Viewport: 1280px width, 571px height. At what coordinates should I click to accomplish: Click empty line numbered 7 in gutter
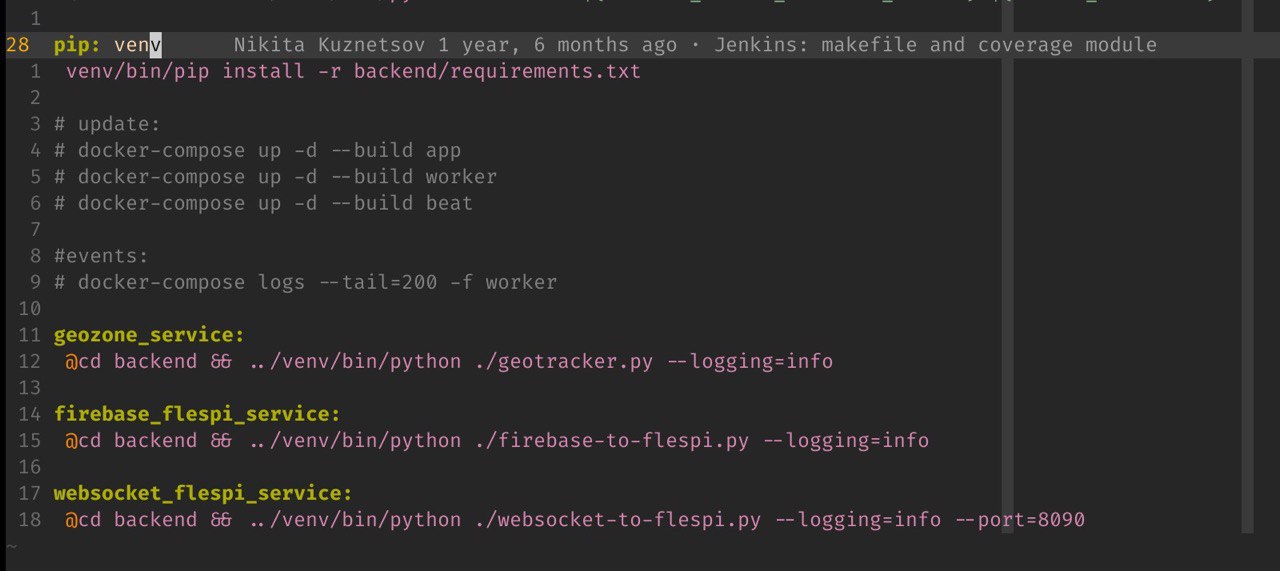(x=35, y=230)
